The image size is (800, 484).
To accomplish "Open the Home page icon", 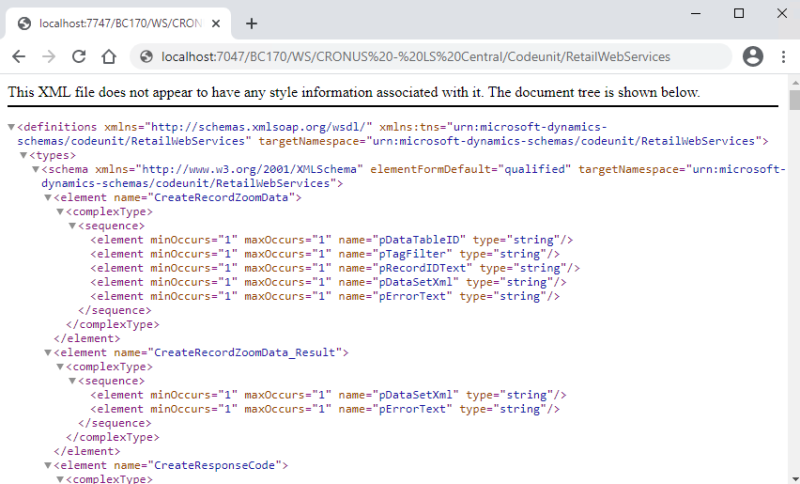I will coord(108,57).
